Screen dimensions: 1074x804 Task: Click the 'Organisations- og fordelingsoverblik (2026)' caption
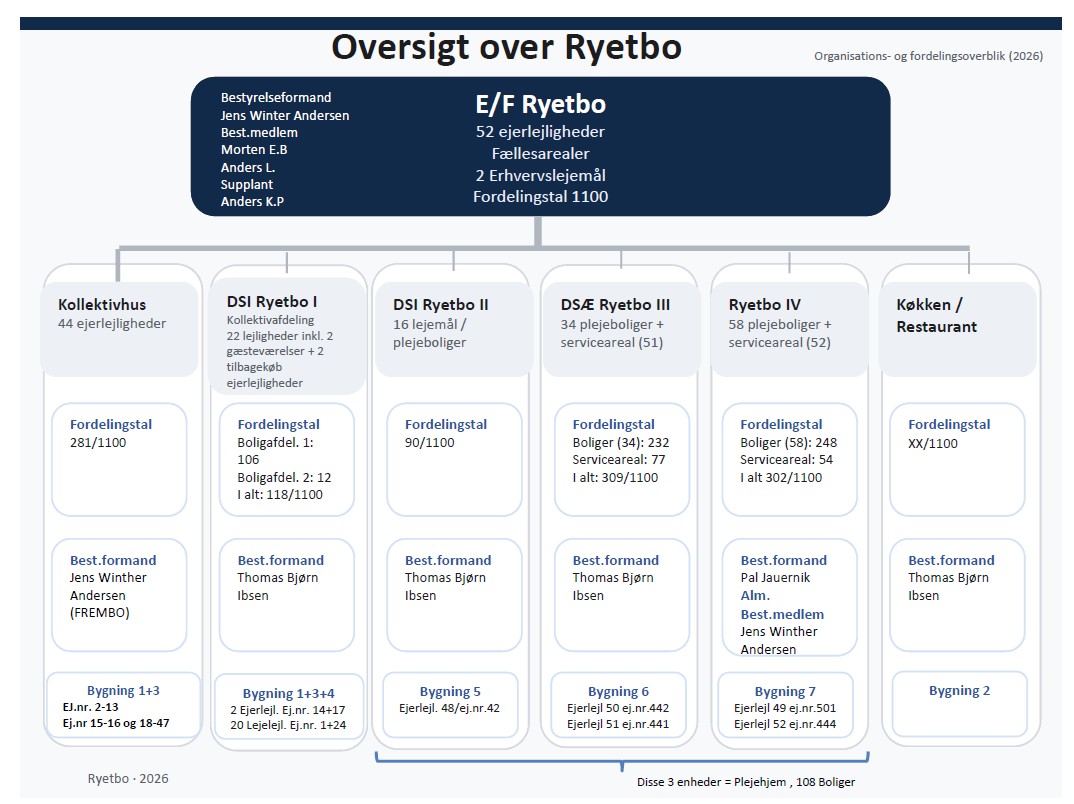(x=928, y=56)
